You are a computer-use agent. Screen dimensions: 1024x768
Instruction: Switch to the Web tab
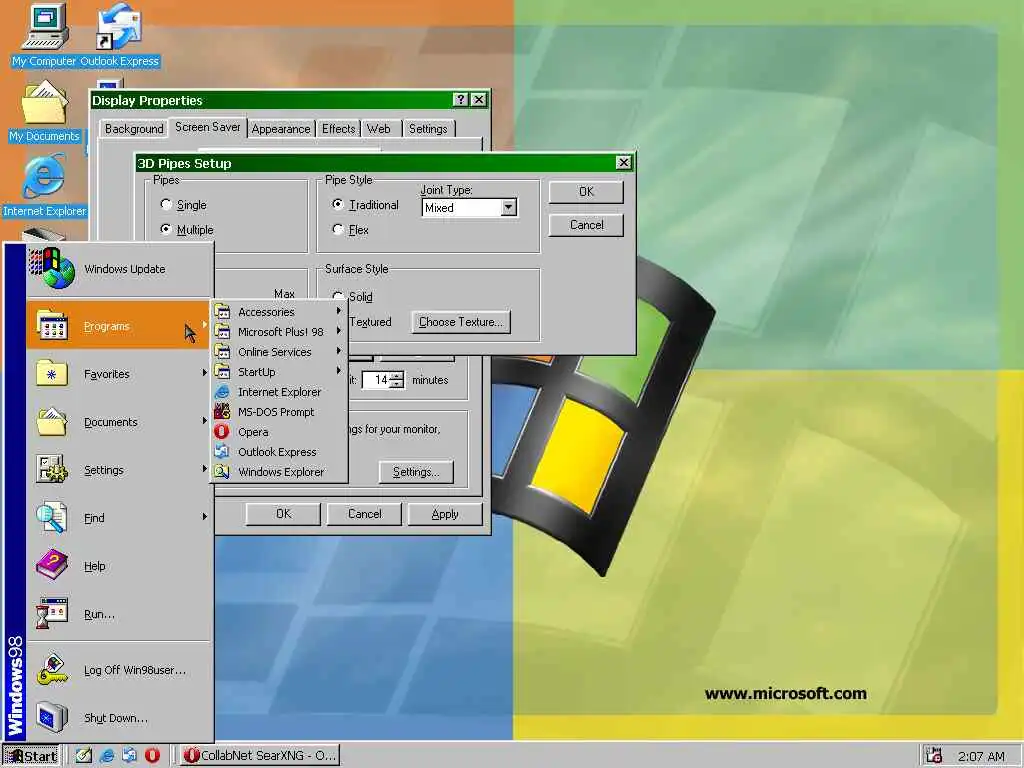click(379, 129)
